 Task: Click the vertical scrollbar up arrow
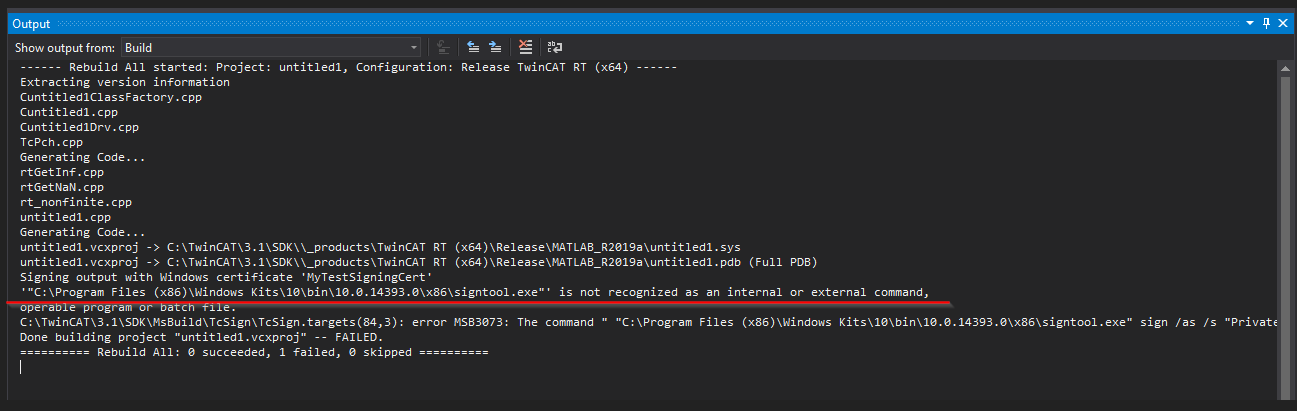click(x=1285, y=69)
